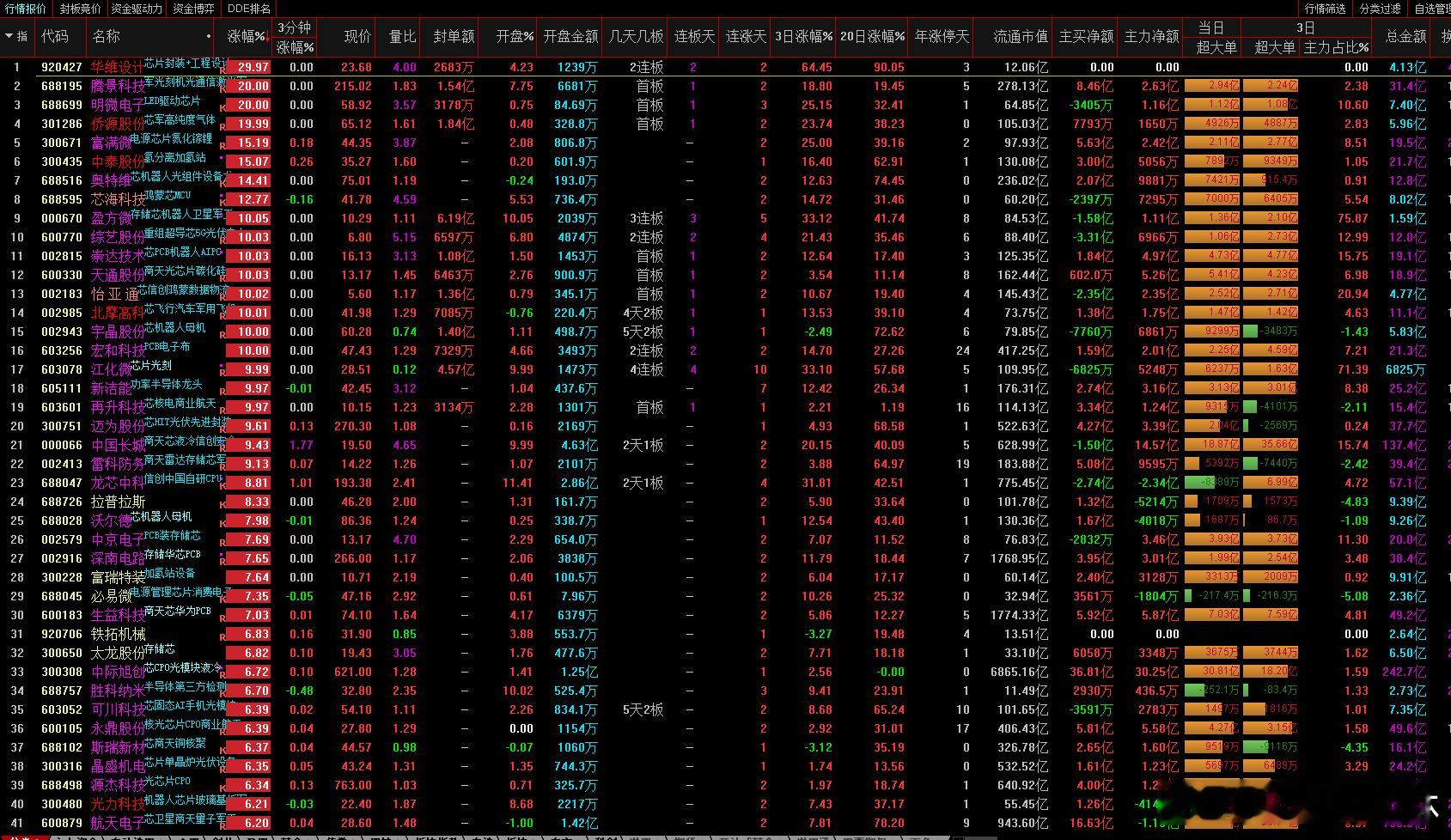Viewport: 1451px width, 840px height.
Task: Sort by 开盘% column header
Action: 515,36
